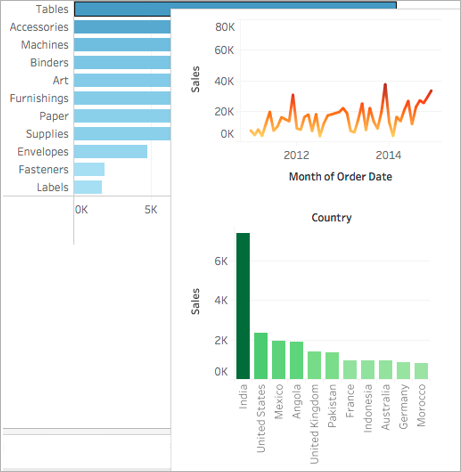The height and width of the screenshot is (472, 461).
Task: Click the Machines bar
Action: point(122,45)
